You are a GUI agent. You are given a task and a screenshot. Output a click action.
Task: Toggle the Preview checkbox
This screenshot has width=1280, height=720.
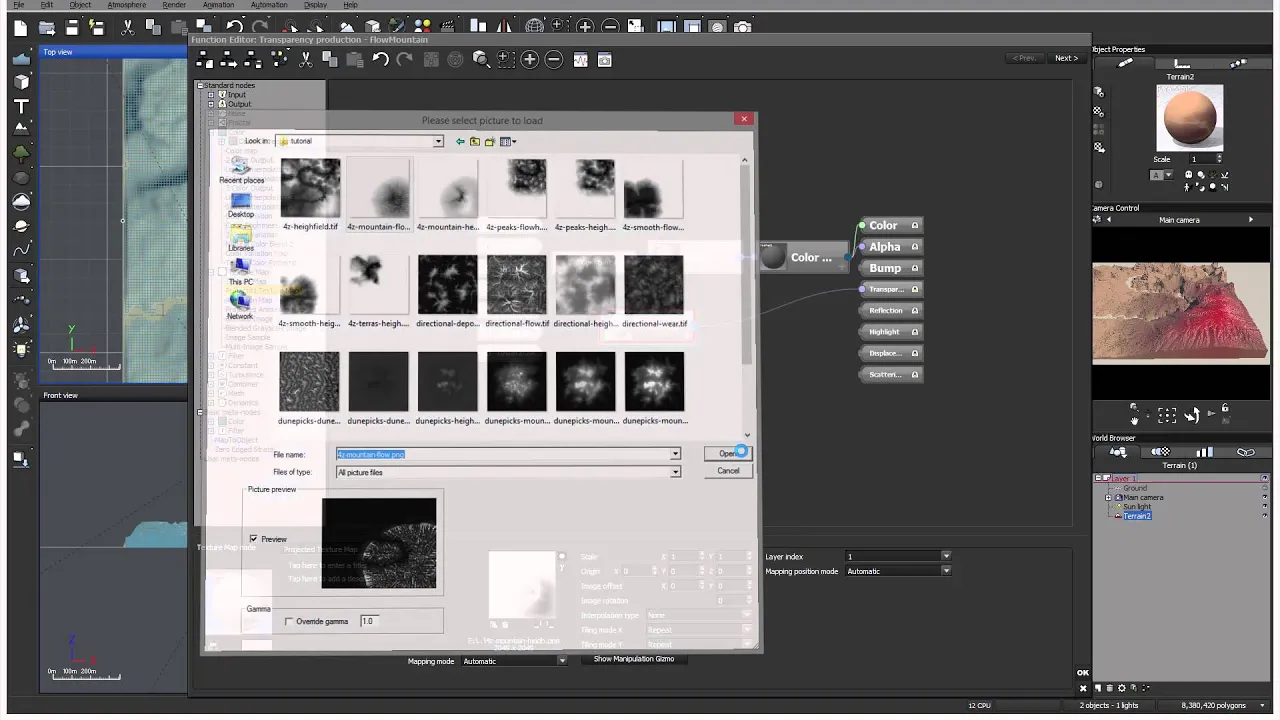253,539
